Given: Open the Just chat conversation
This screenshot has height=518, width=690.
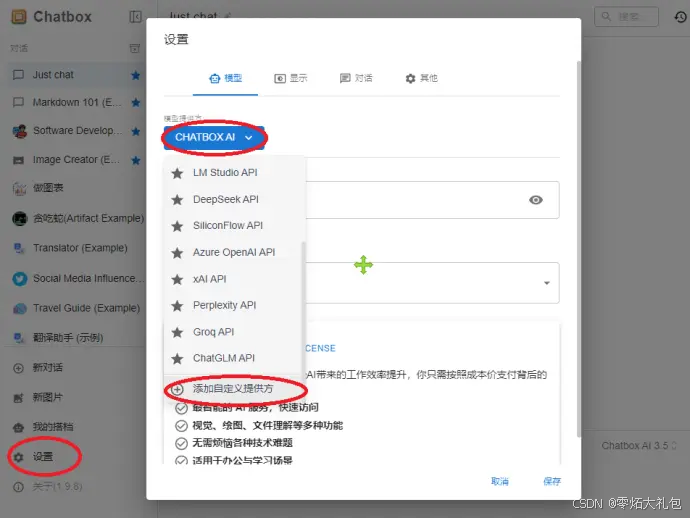Looking at the screenshot, I should tap(76, 75).
